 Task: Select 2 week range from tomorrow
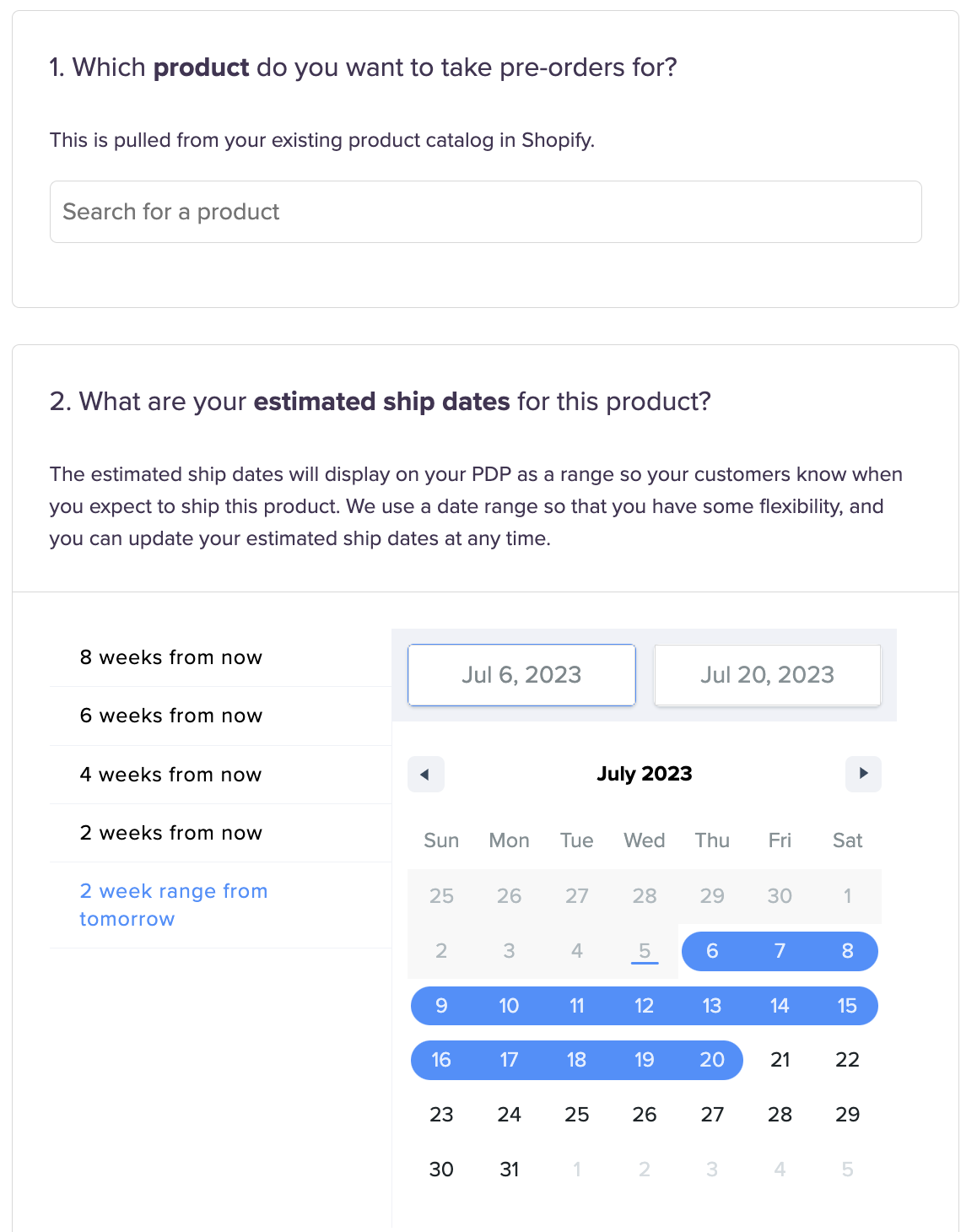(x=174, y=905)
